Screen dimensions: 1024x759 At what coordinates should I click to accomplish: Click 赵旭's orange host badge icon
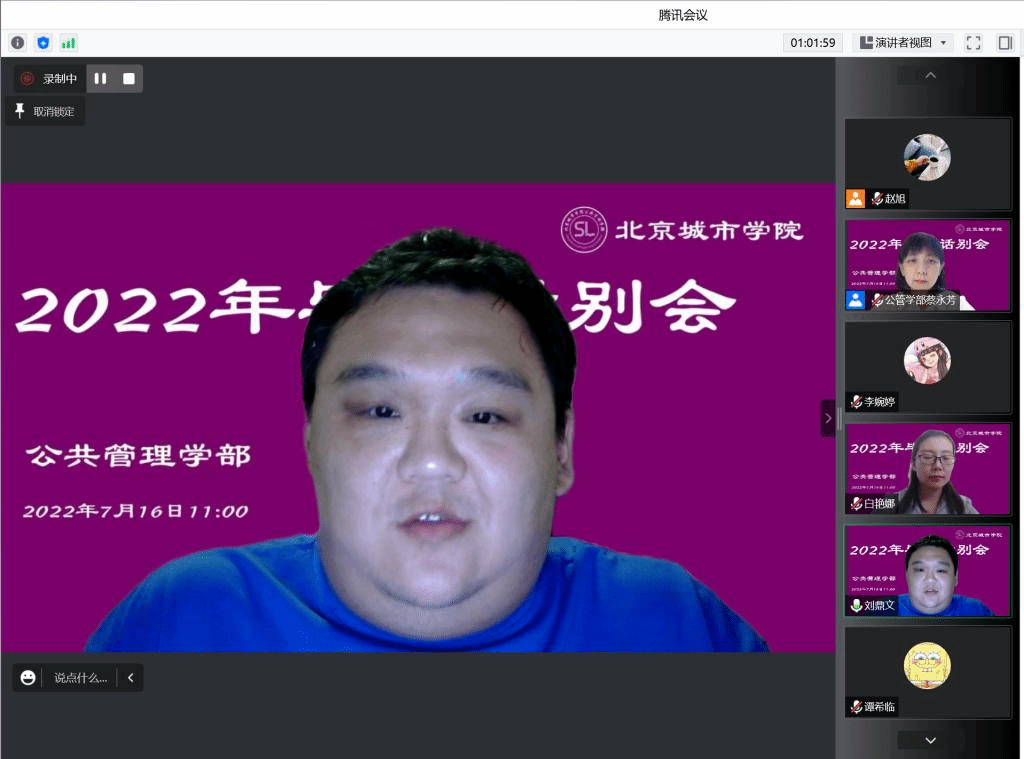pyautogui.click(x=855, y=198)
